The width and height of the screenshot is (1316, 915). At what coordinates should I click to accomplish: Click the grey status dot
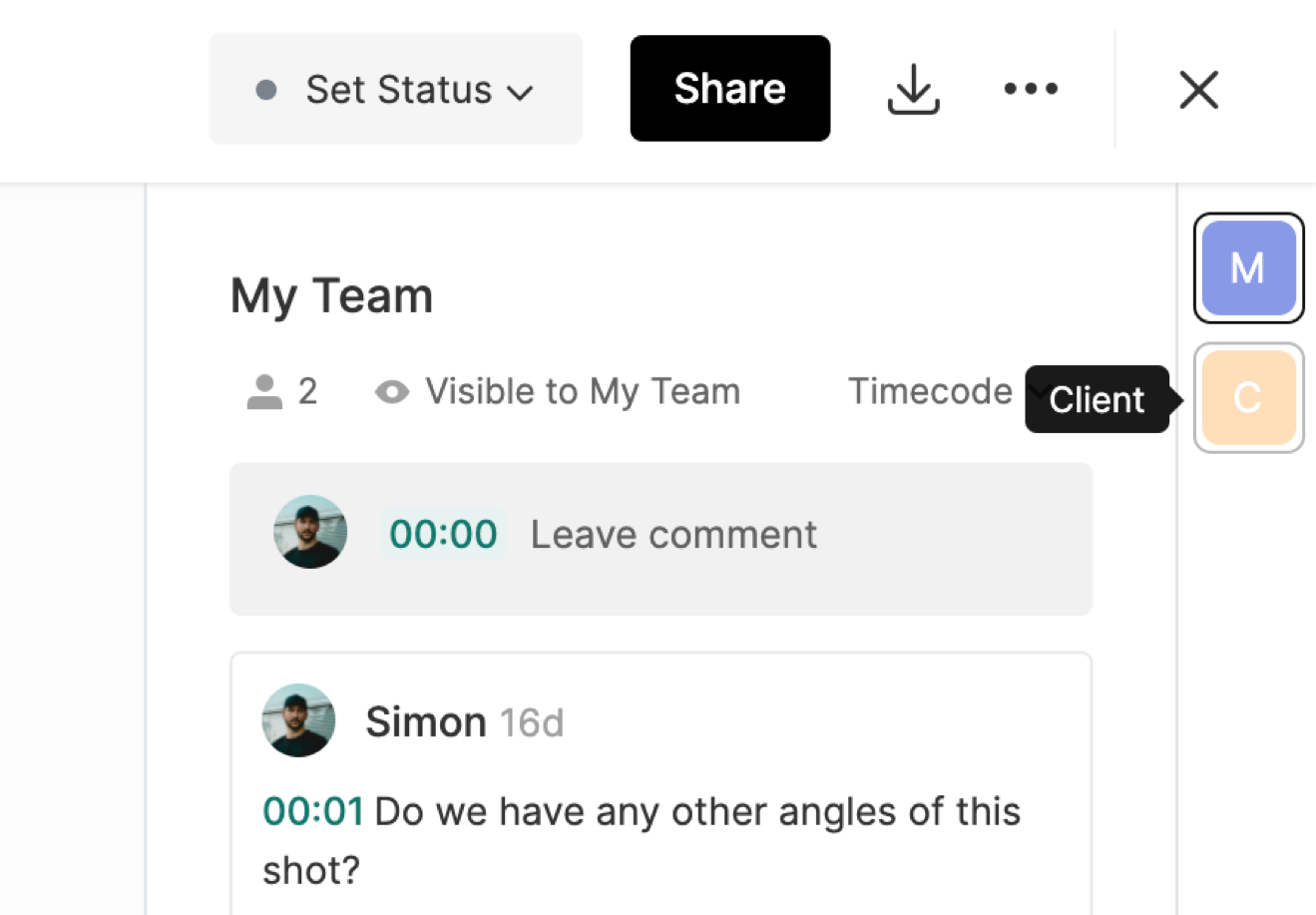coord(266,90)
